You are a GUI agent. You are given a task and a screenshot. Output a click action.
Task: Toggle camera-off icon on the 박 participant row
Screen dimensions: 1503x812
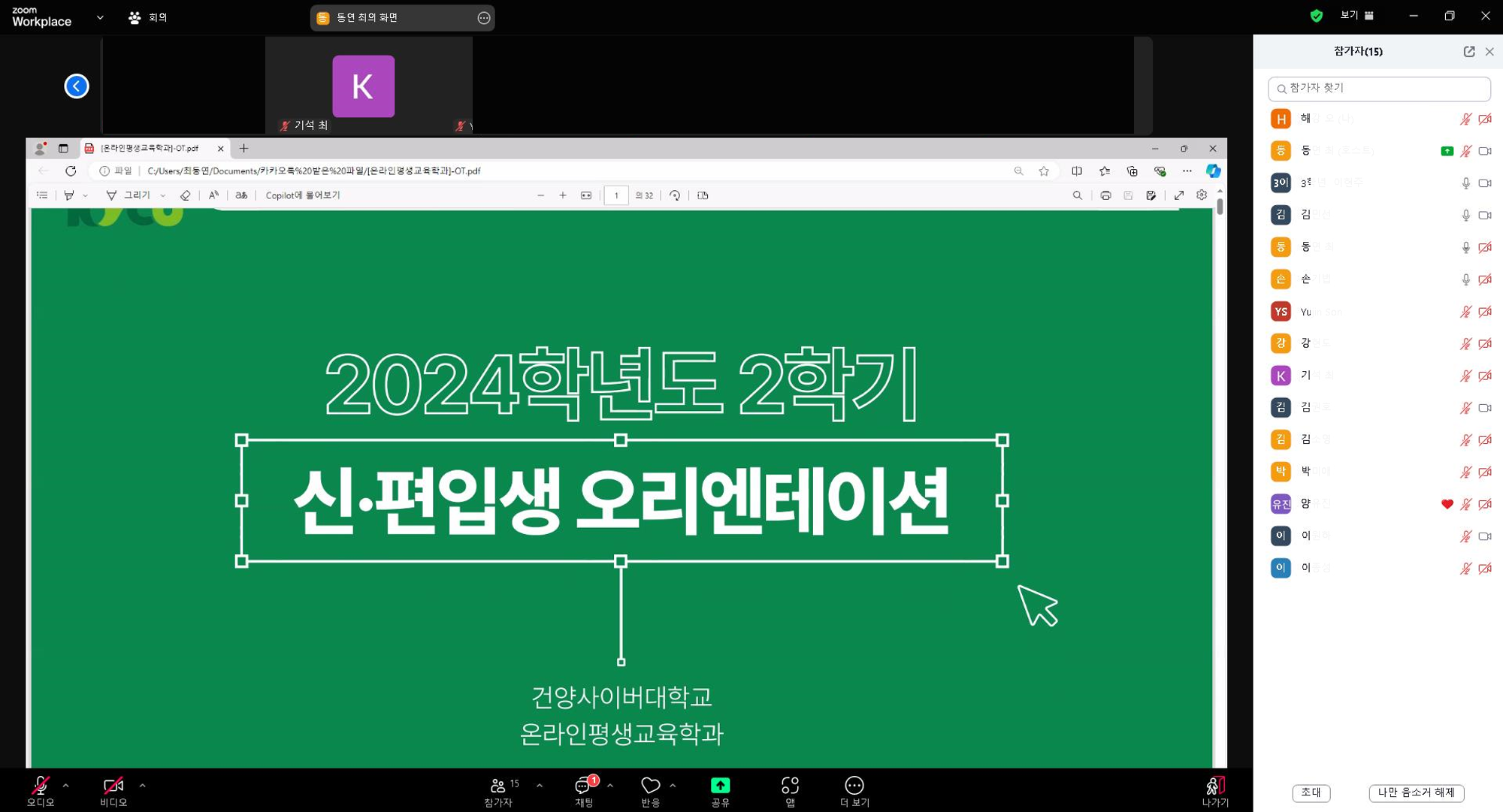(1485, 472)
